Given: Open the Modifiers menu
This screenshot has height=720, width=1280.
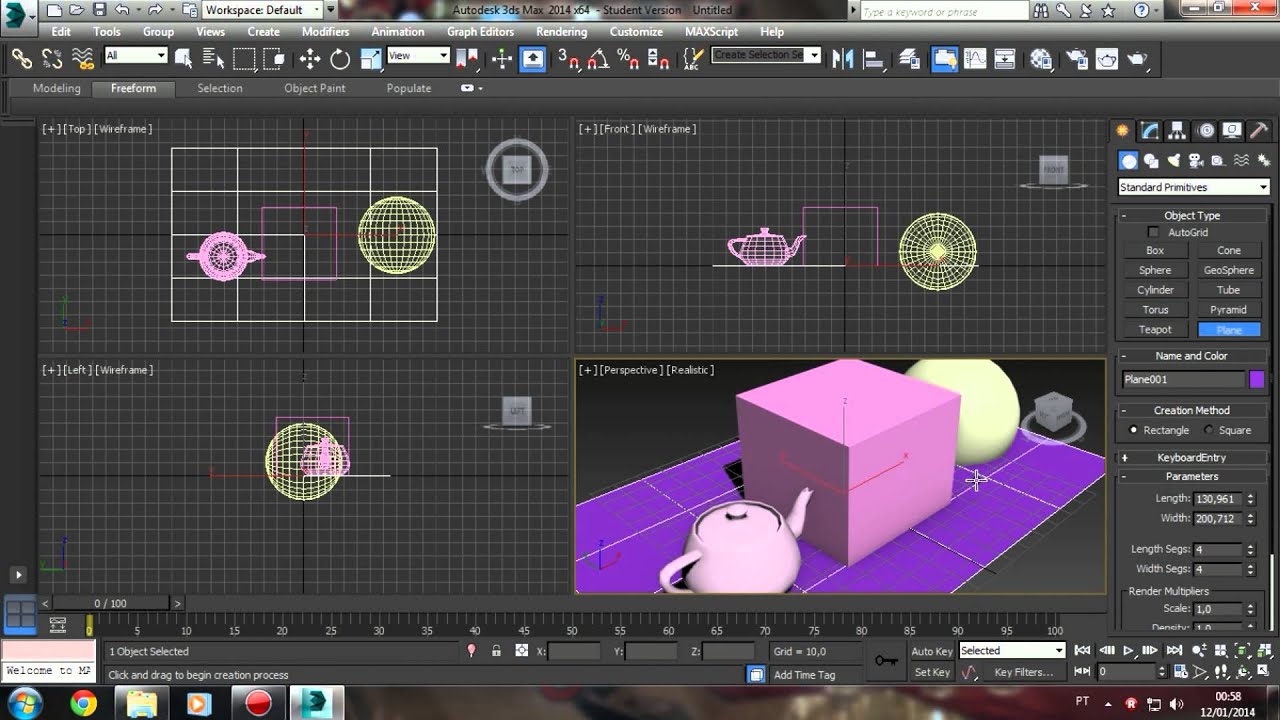Looking at the screenshot, I should (x=325, y=32).
